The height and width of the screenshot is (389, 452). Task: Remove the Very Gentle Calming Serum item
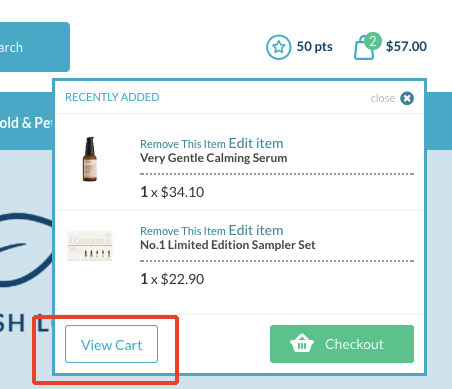coord(183,144)
